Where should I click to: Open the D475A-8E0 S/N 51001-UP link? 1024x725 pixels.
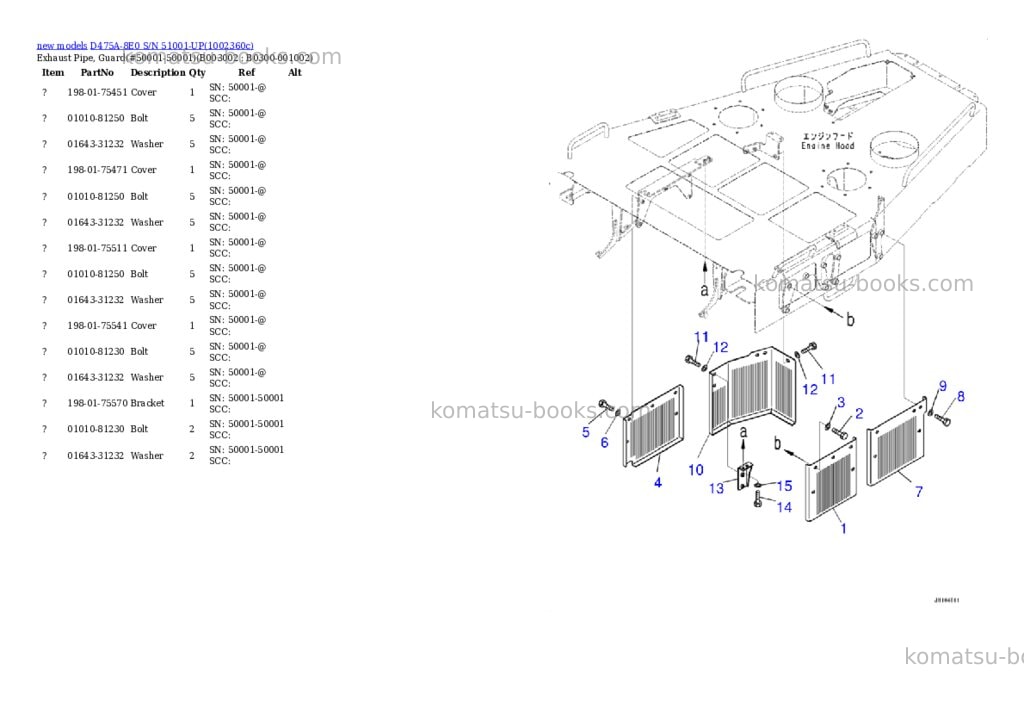(x=172, y=46)
